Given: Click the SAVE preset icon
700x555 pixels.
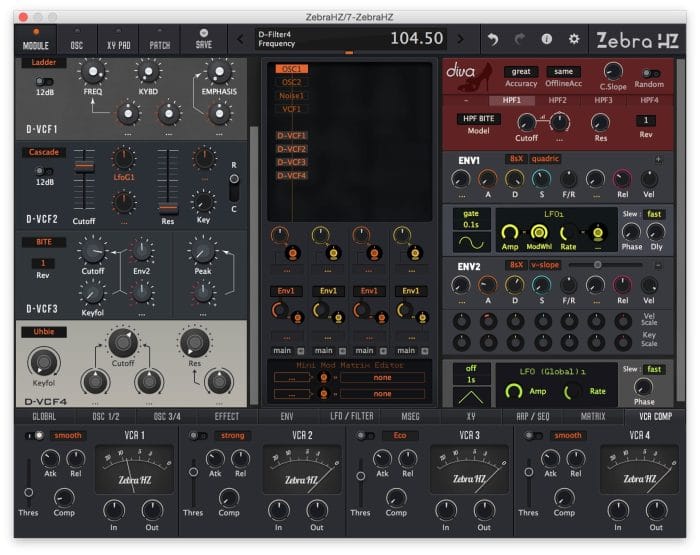Looking at the screenshot, I should pyautogui.click(x=204, y=33).
